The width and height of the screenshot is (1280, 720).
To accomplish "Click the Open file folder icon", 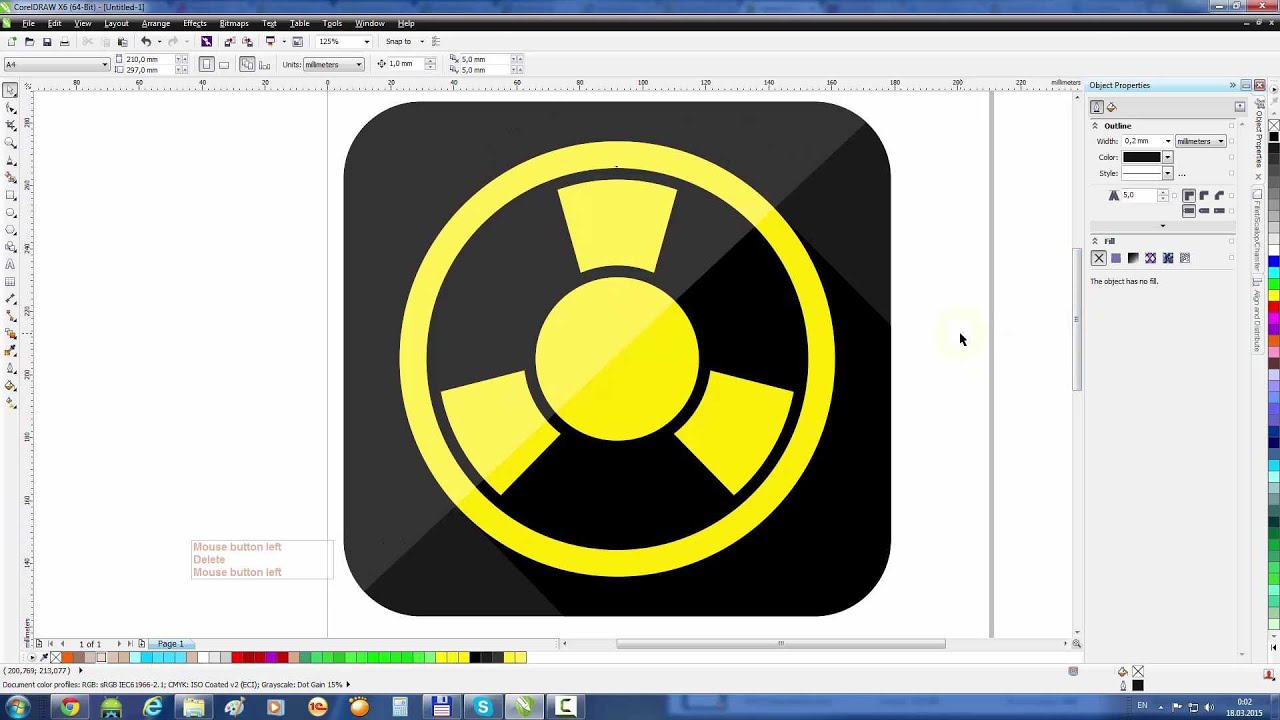I will (29, 42).
